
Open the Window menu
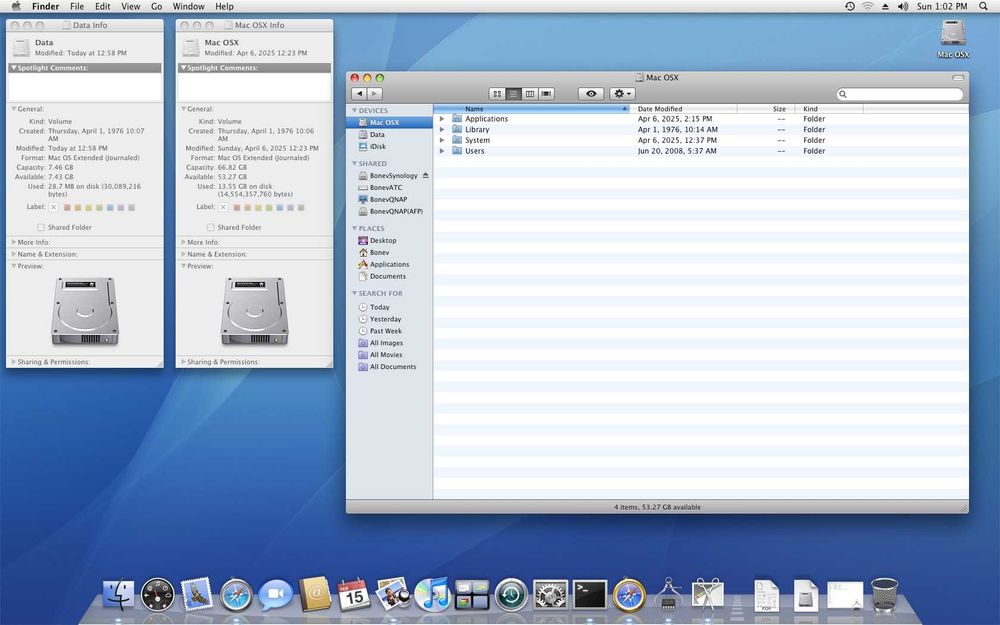(x=189, y=6)
